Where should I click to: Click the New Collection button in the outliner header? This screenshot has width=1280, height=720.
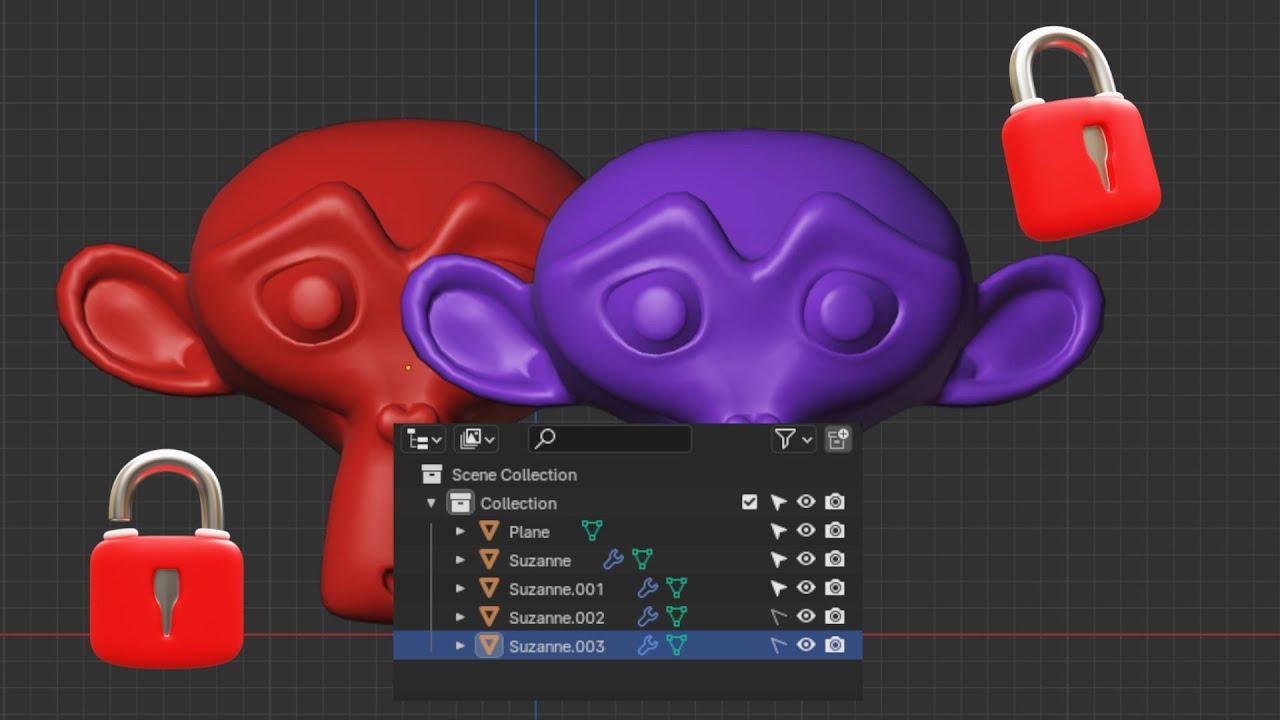[x=838, y=438]
